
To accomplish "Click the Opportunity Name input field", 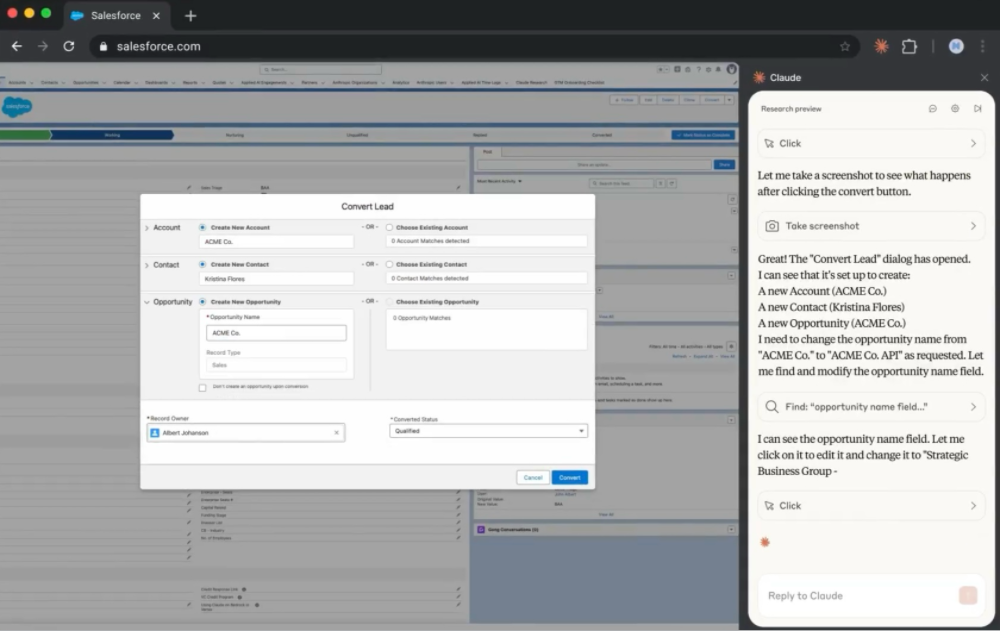I will tap(276, 333).
